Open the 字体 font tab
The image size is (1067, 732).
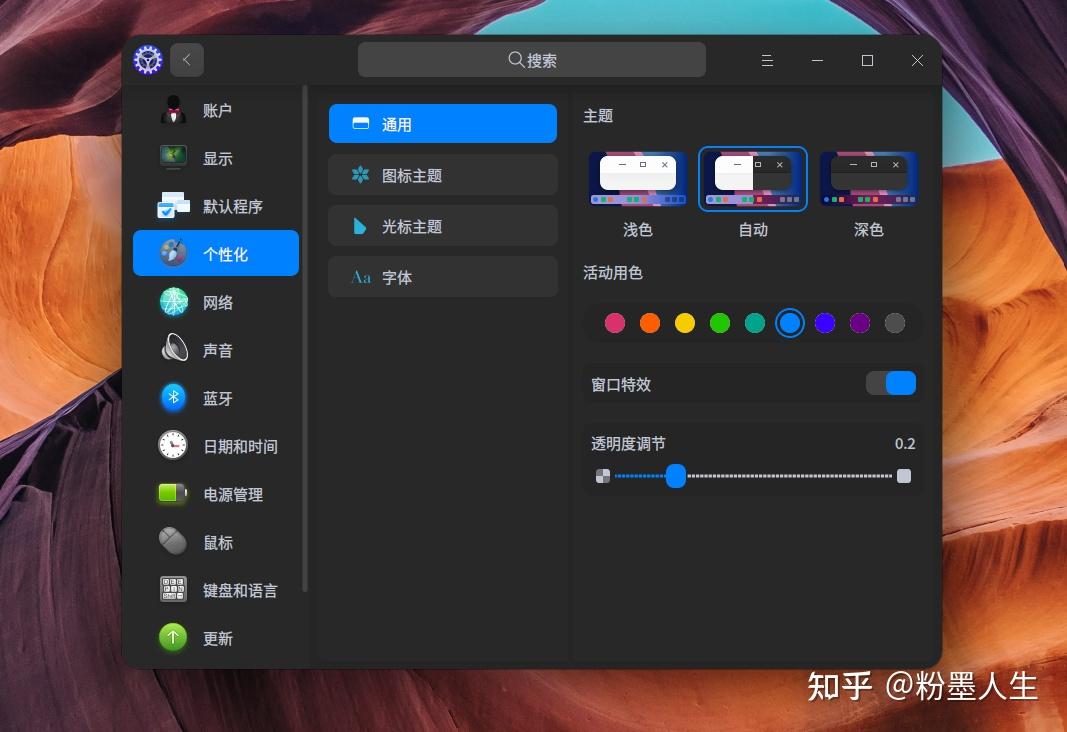point(443,277)
